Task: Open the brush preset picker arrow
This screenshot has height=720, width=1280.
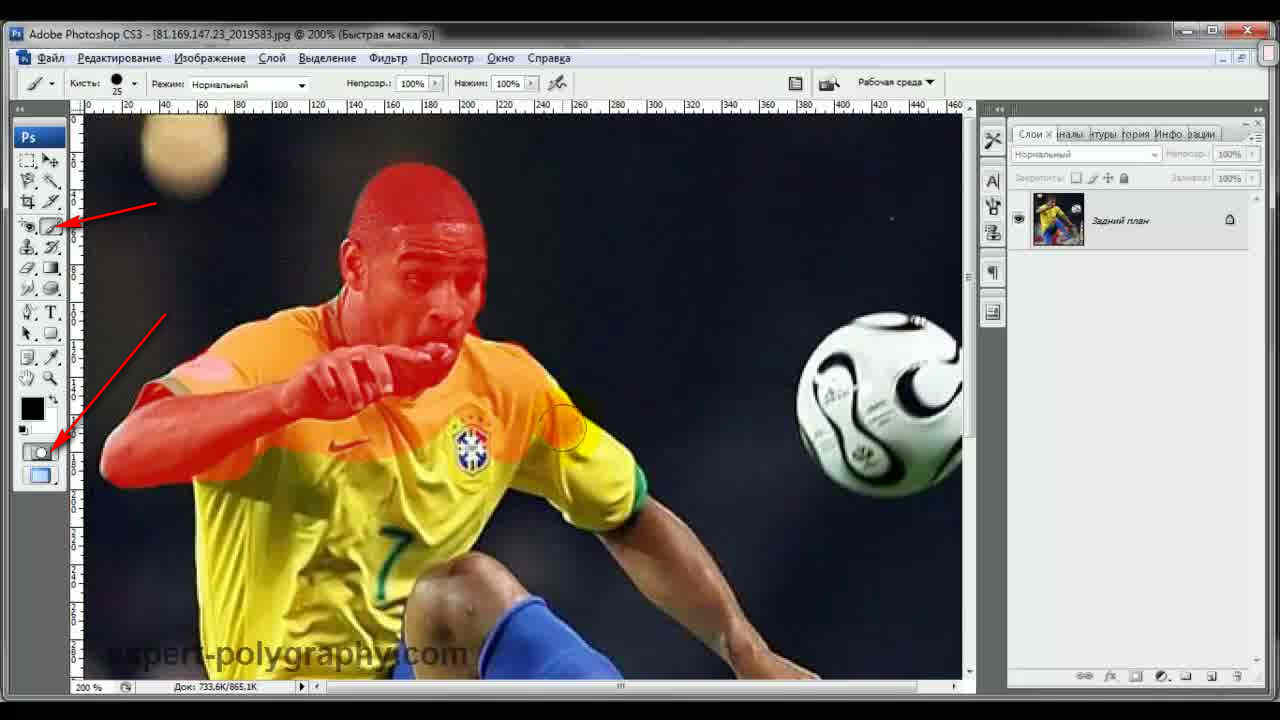Action: coord(134,84)
